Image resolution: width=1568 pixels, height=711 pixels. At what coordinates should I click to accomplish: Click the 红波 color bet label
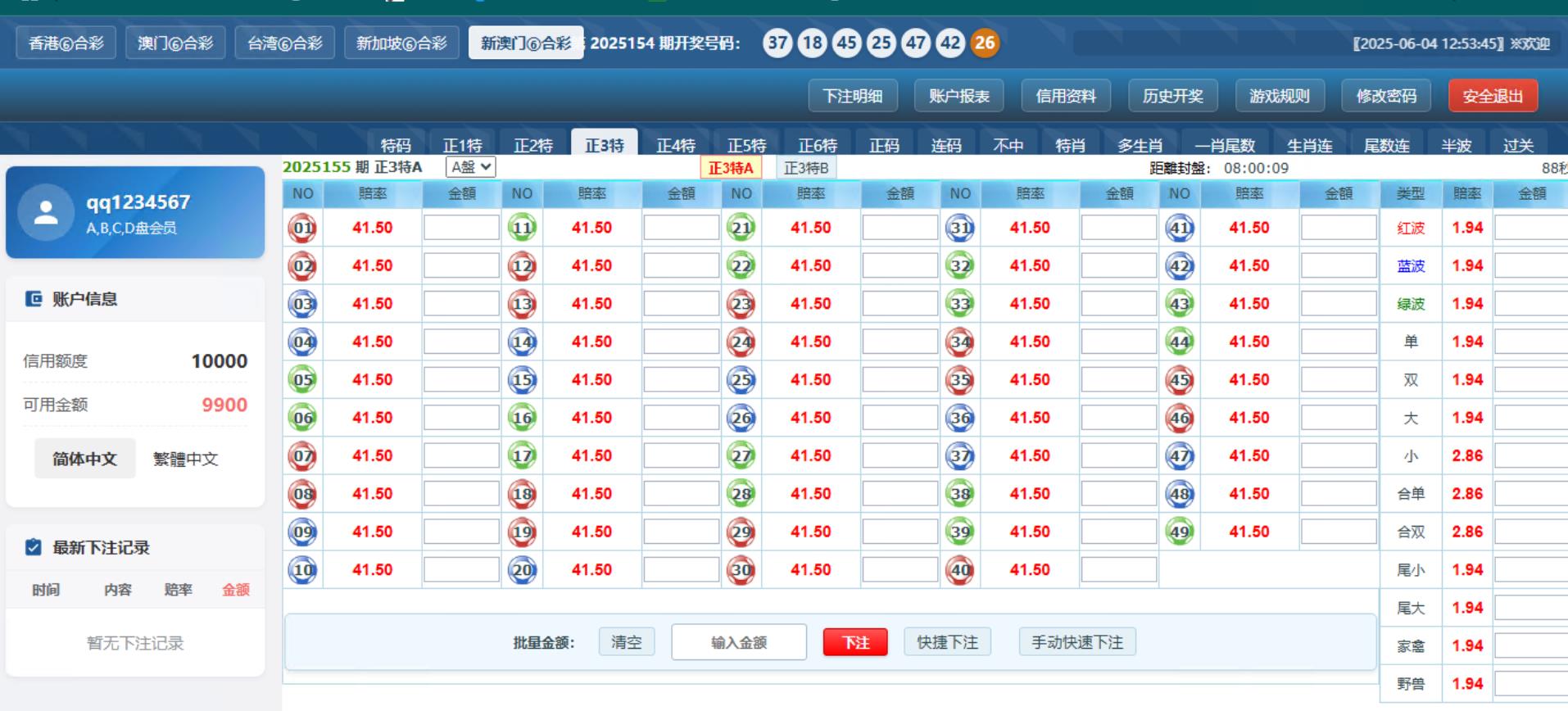(1410, 229)
